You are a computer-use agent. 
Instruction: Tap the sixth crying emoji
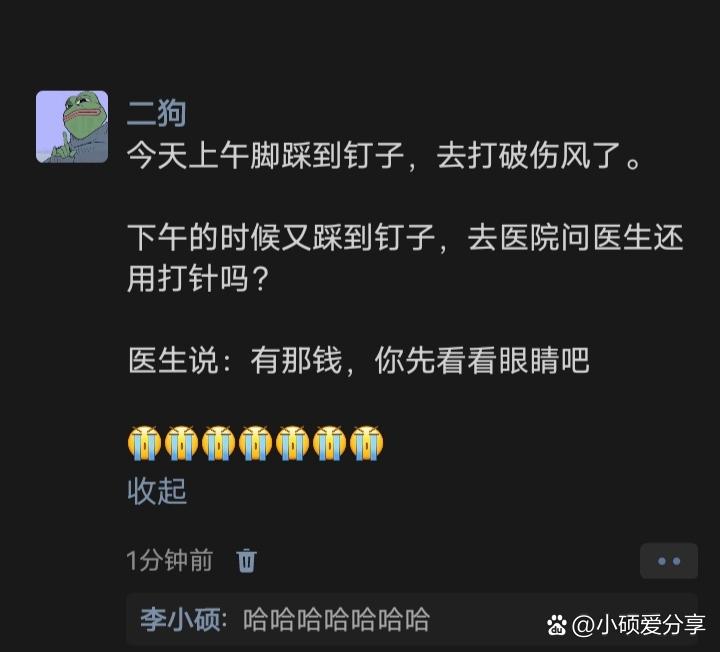pos(329,443)
